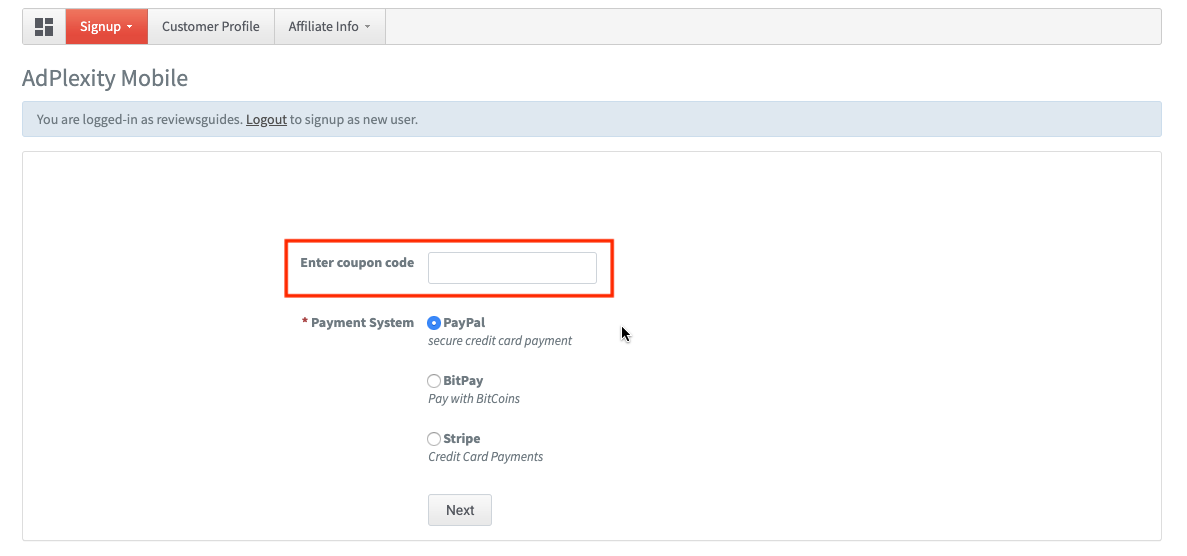1187x556 pixels.
Task: Open the dashboard grid icon
Action: 44,27
